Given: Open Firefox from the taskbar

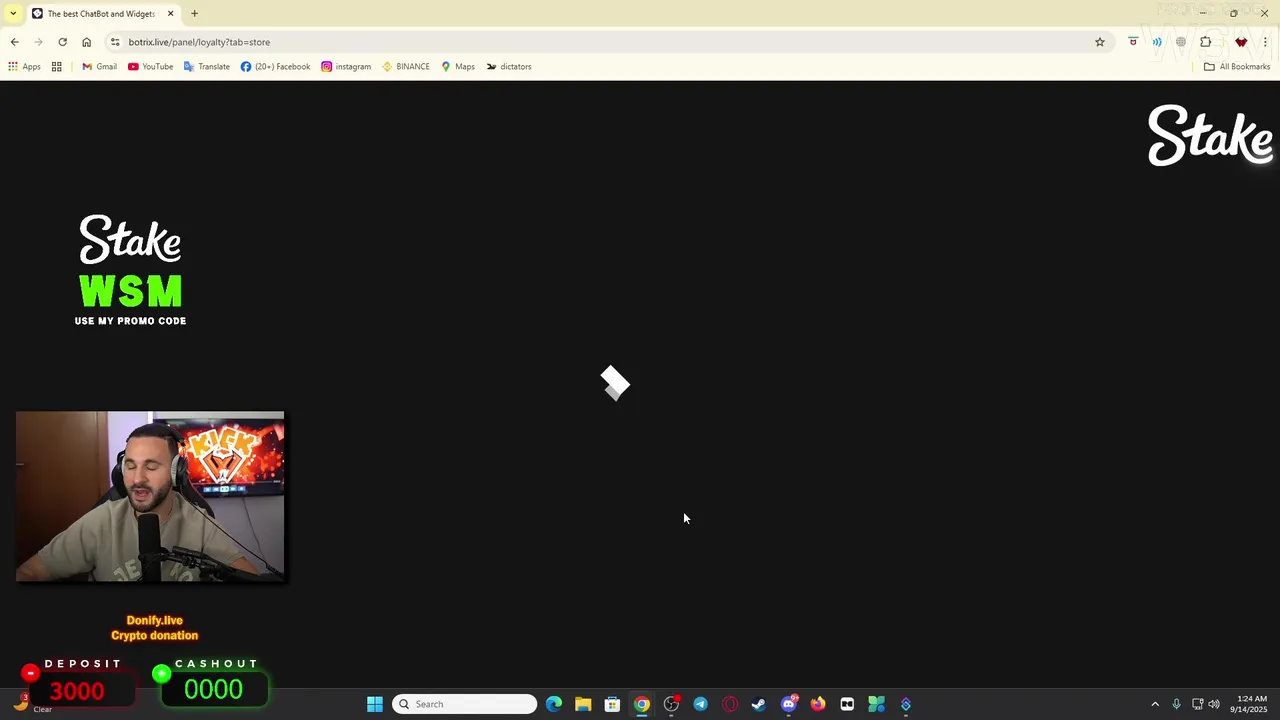Looking at the screenshot, I should 818,704.
